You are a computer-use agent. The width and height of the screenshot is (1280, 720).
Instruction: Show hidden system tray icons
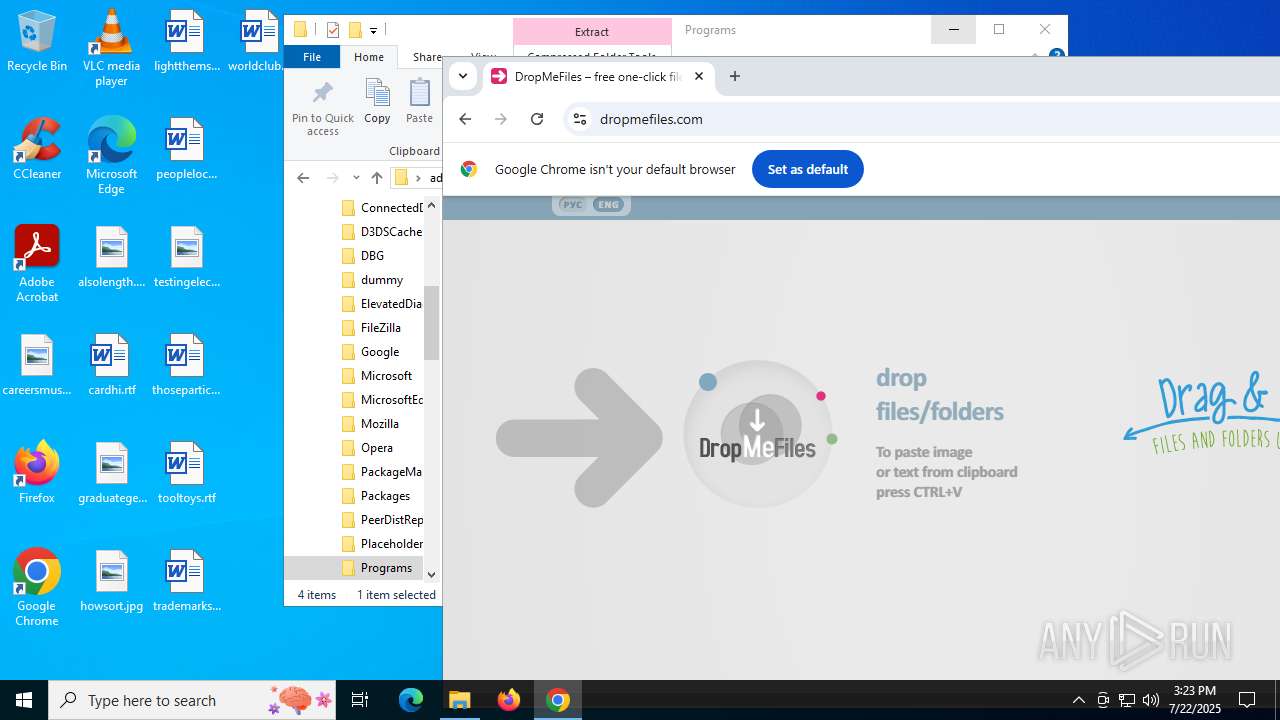1078,700
